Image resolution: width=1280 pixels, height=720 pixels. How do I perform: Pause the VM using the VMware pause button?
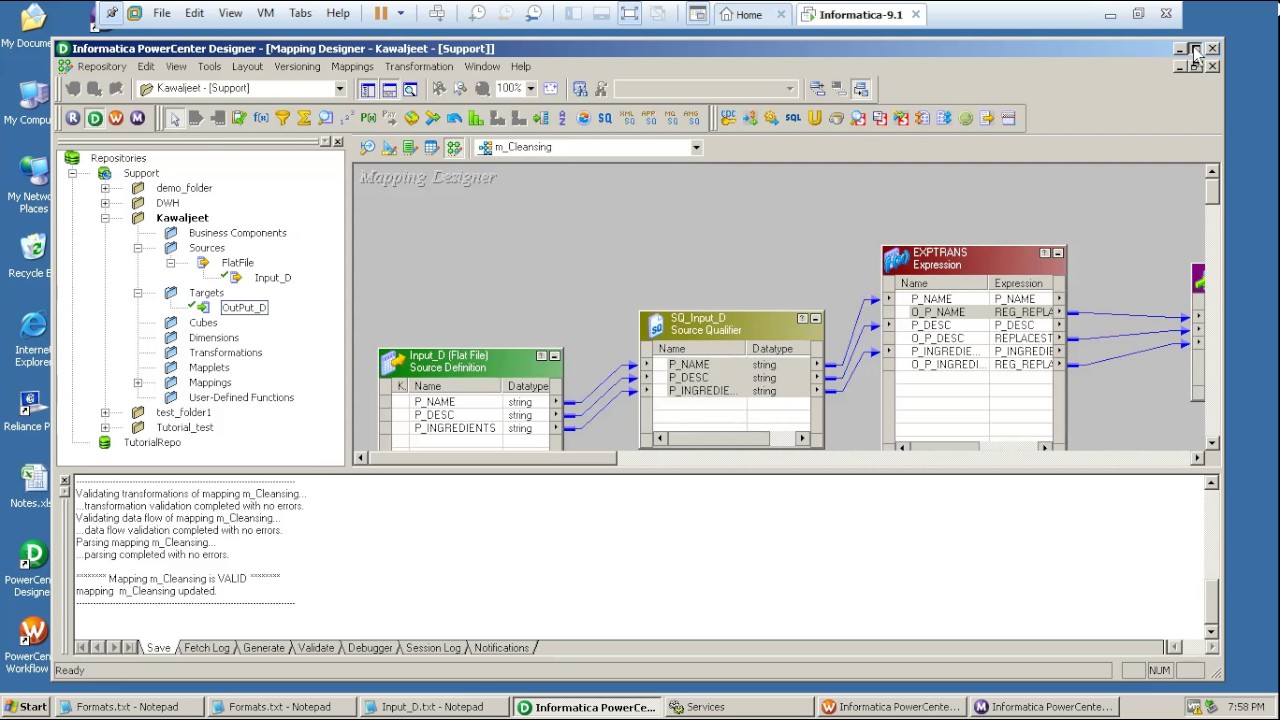(381, 14)
